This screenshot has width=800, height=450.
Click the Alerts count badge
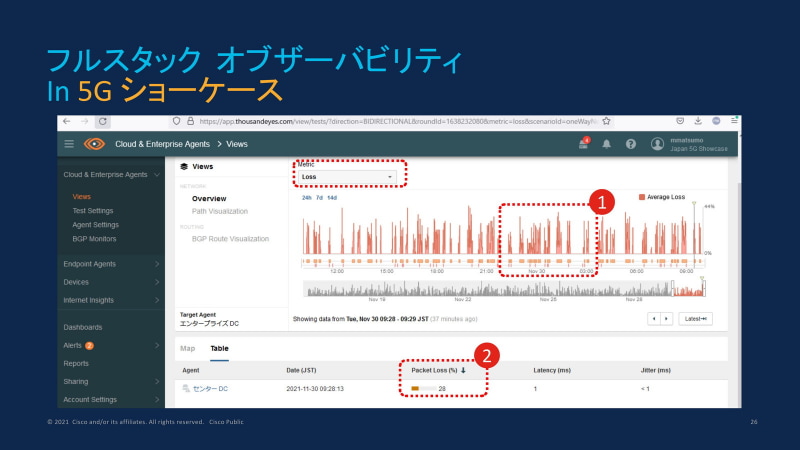[89, 346]
